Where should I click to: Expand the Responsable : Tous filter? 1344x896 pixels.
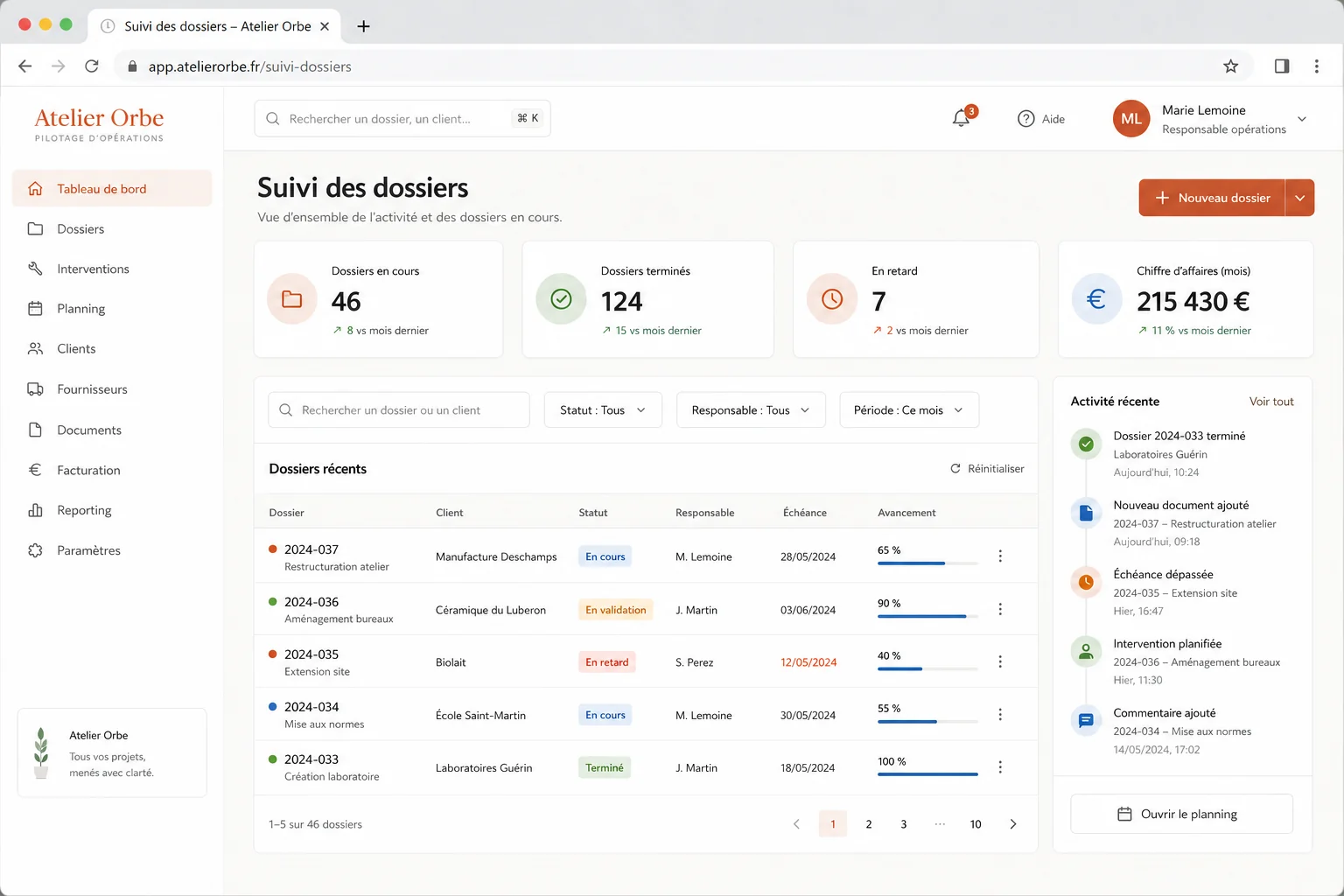coord(751,410)
